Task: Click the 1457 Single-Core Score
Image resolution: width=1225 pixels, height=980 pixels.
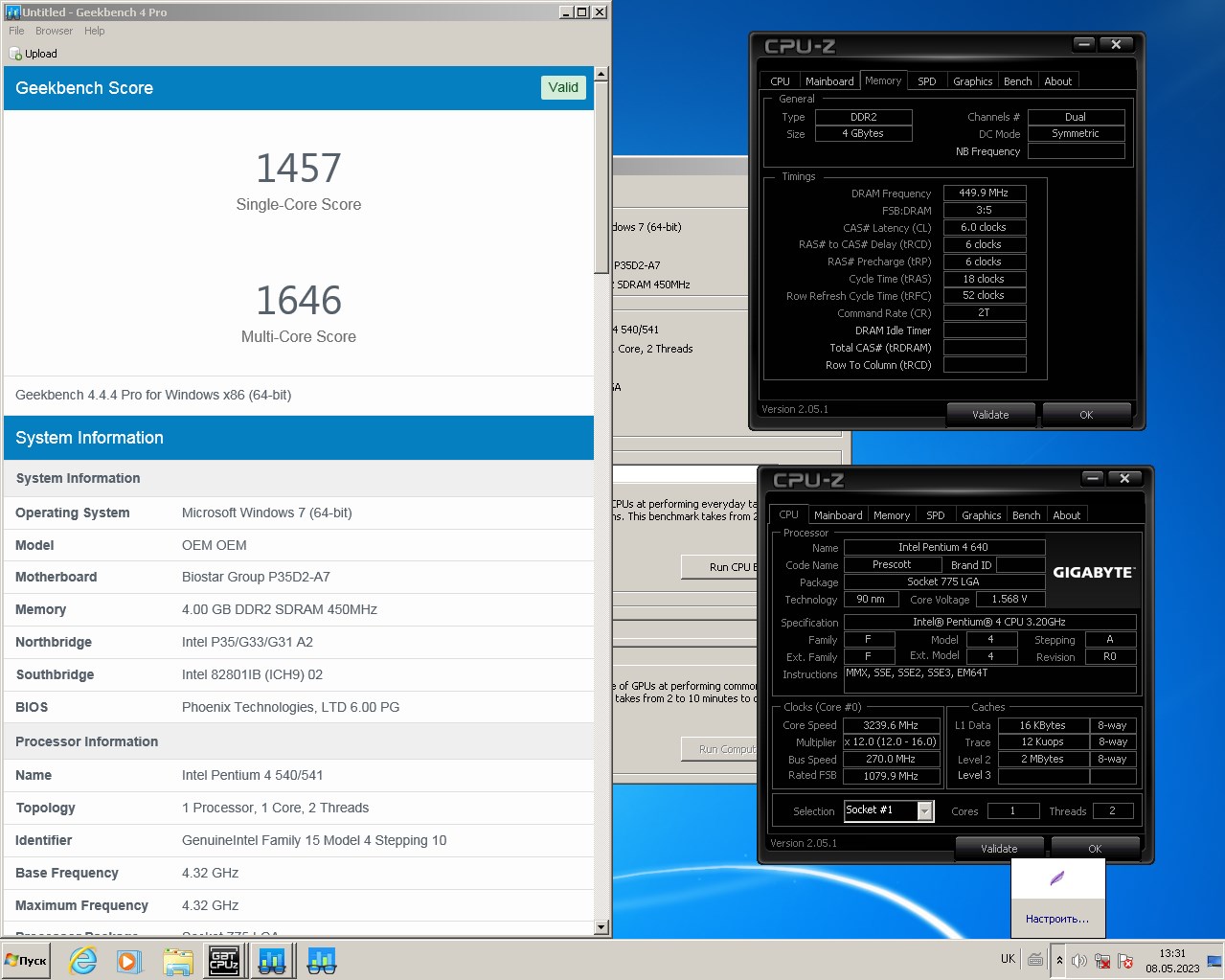Action: point(299,169)
